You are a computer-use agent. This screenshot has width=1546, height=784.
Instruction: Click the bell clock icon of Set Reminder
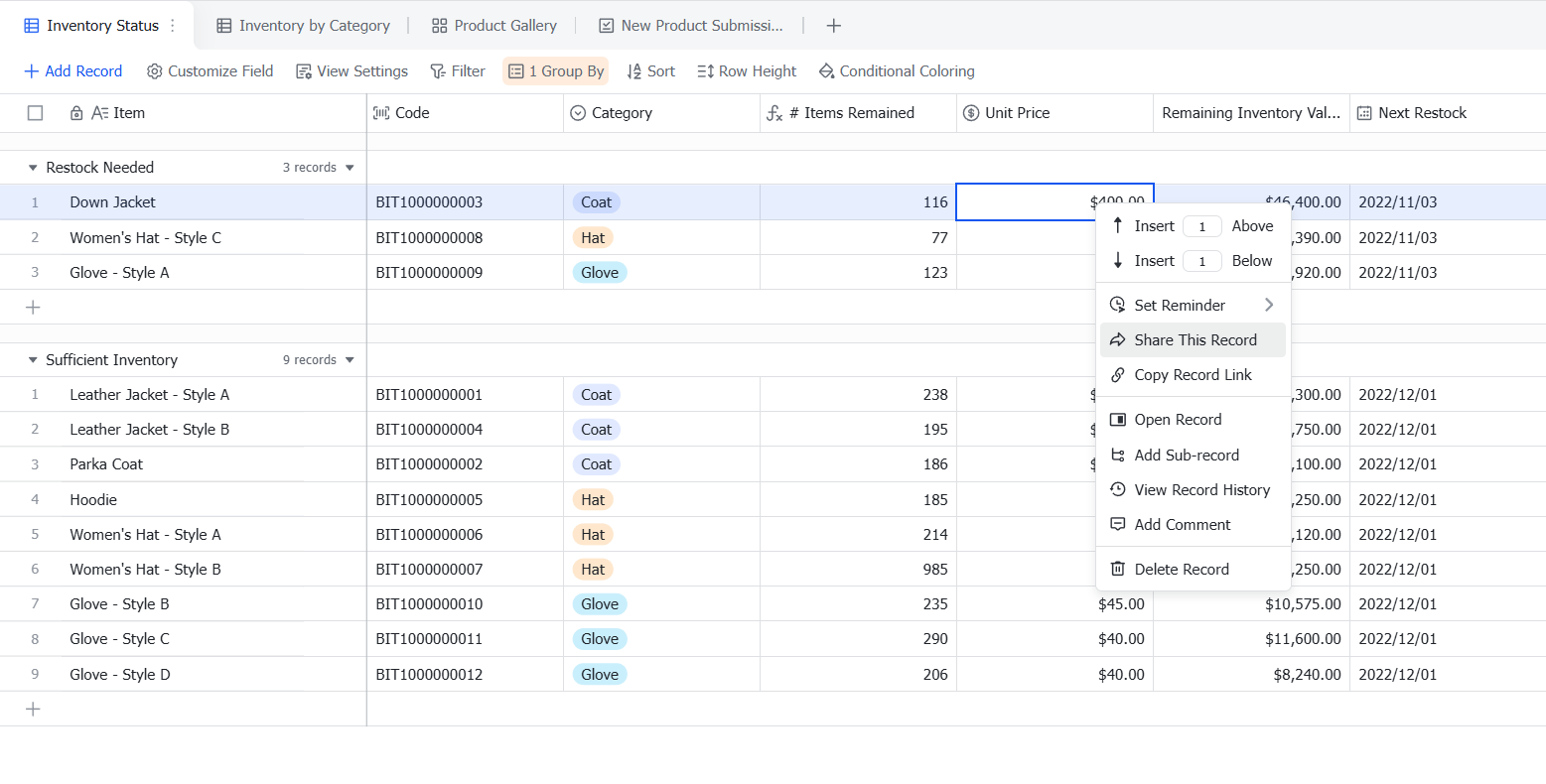point(1118,305)
